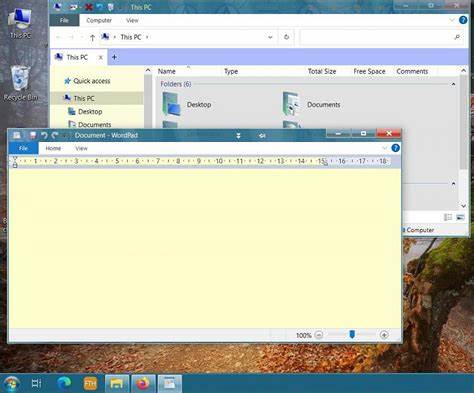Click the WordPad ruler at the 10 mark

tap(219, 161)
